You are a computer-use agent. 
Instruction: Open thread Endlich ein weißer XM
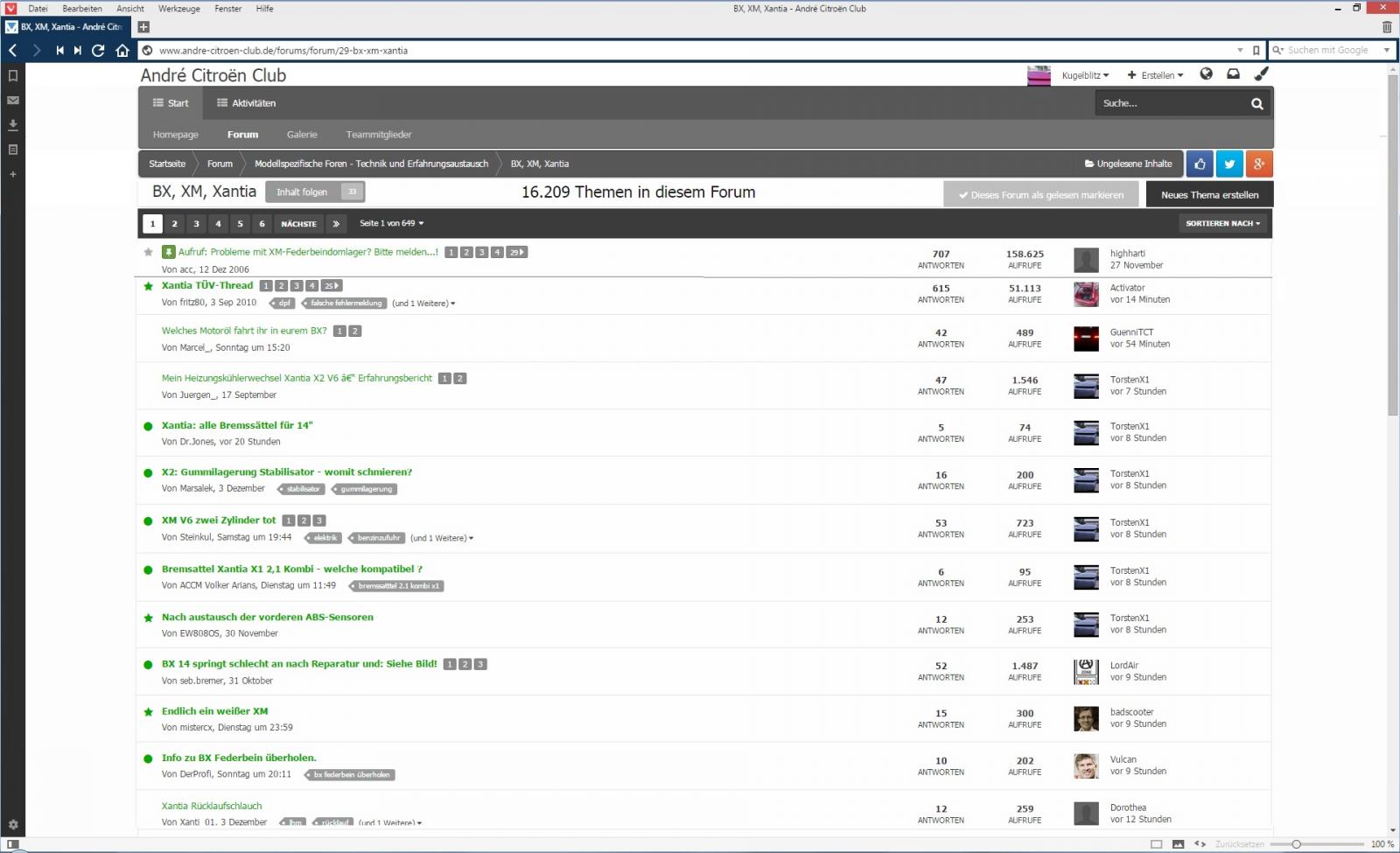pyautogui.click(x=215, y=711)
